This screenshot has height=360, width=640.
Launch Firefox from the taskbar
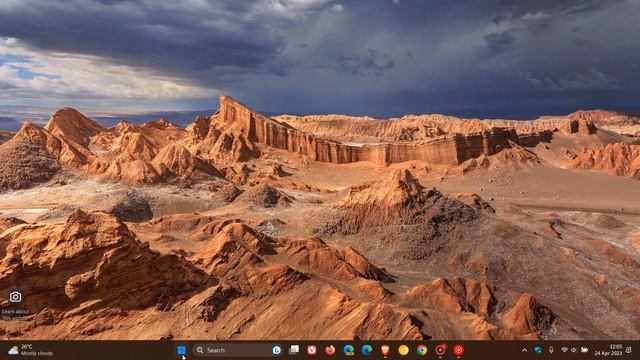tap(330, 350)
